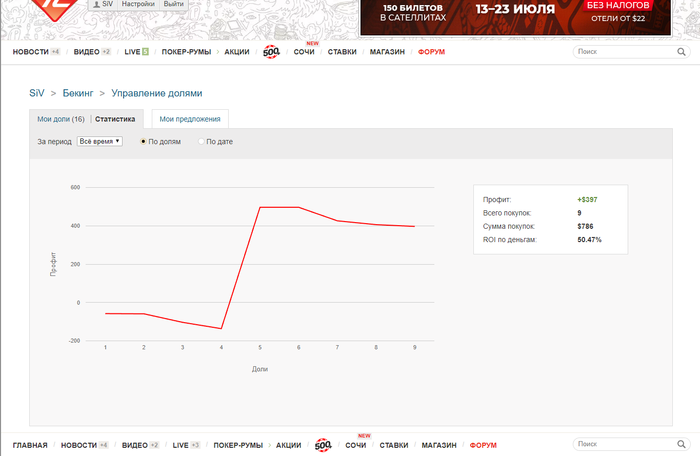Follow the Бекинг breadcrumb link
The image size is (700, 456).
pyautogui.click(x=78, y=93)
